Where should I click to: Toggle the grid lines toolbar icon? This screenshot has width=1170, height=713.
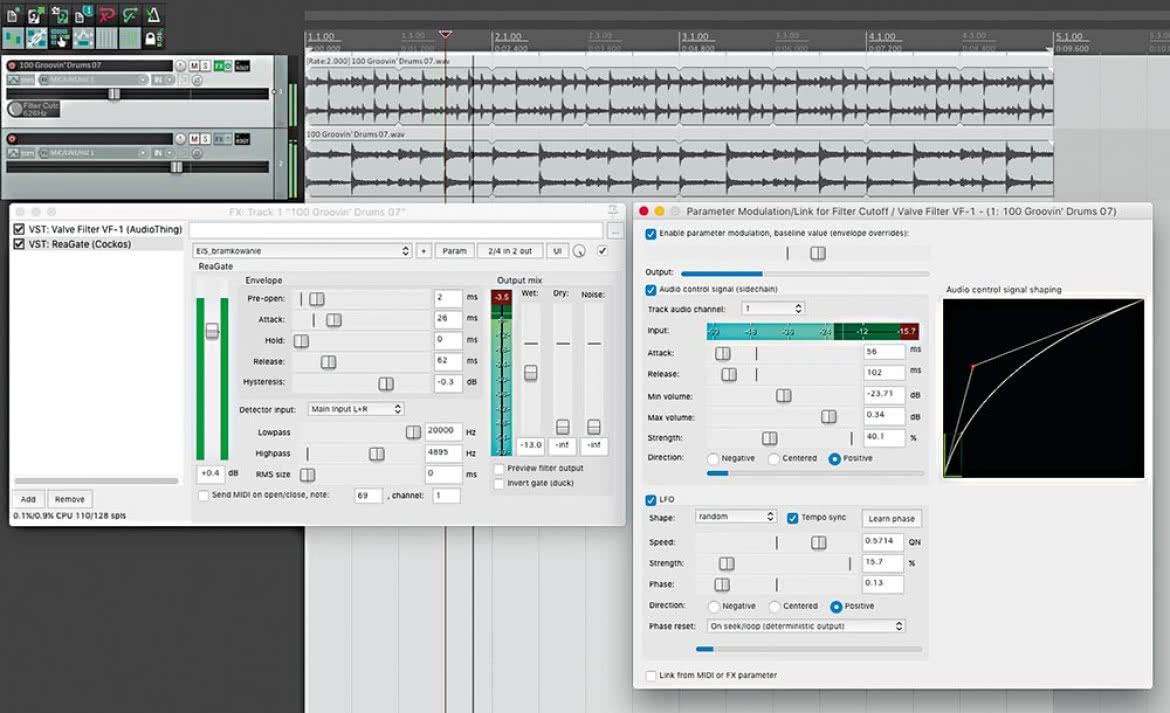[x=107, y=37]
